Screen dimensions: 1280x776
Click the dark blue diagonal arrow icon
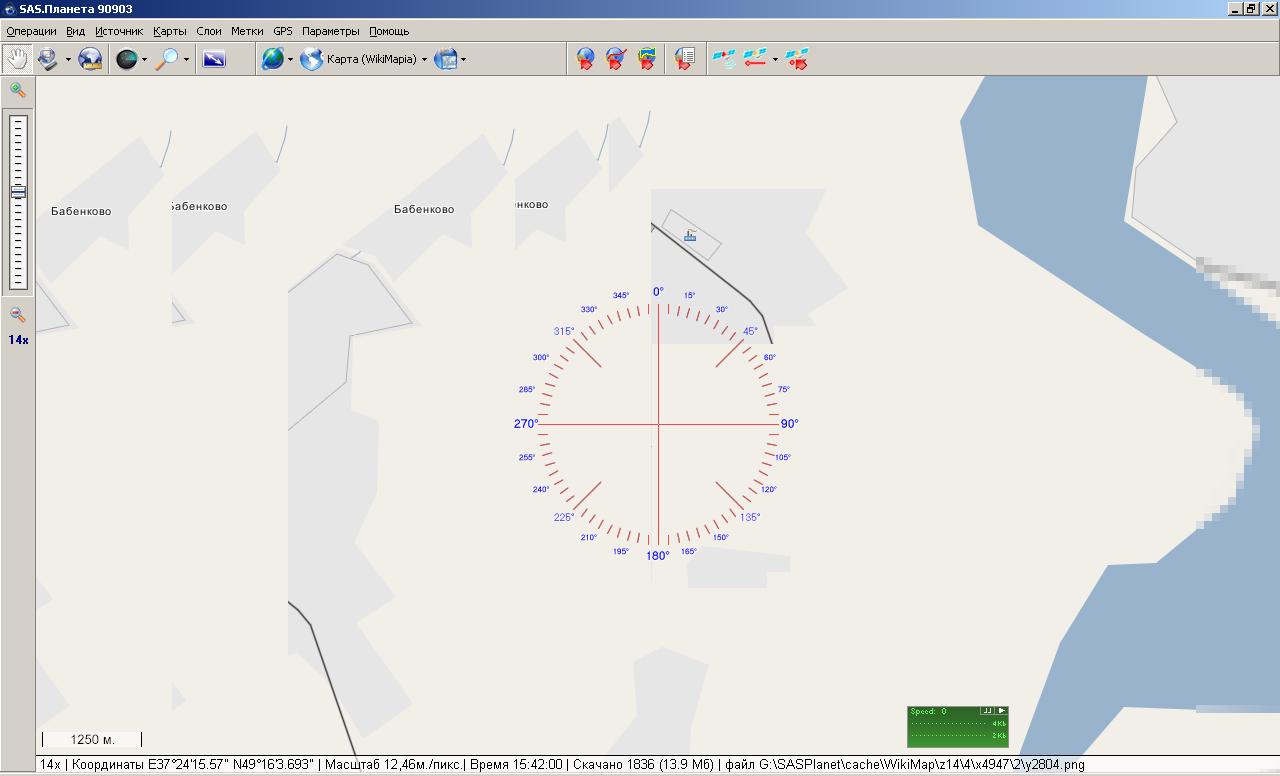coord(214,59)
